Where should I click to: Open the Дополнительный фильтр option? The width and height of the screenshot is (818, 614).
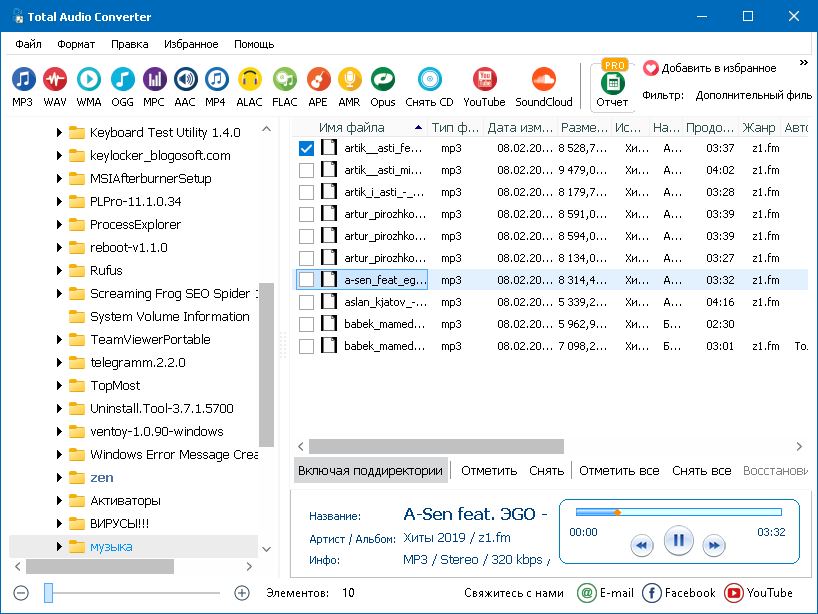(753, 95)
